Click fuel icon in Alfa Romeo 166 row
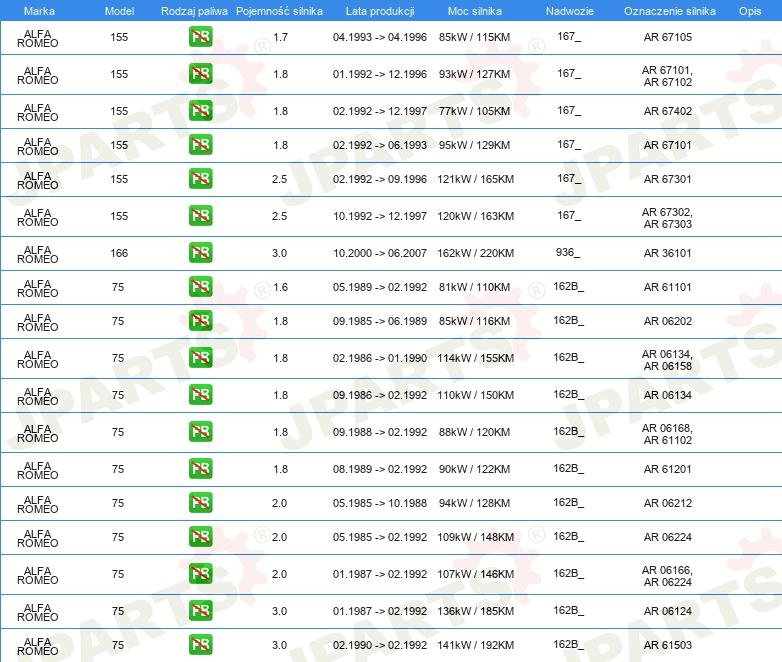Image resolution: width=782 pixels, height=662 pixels. [200, 252]
